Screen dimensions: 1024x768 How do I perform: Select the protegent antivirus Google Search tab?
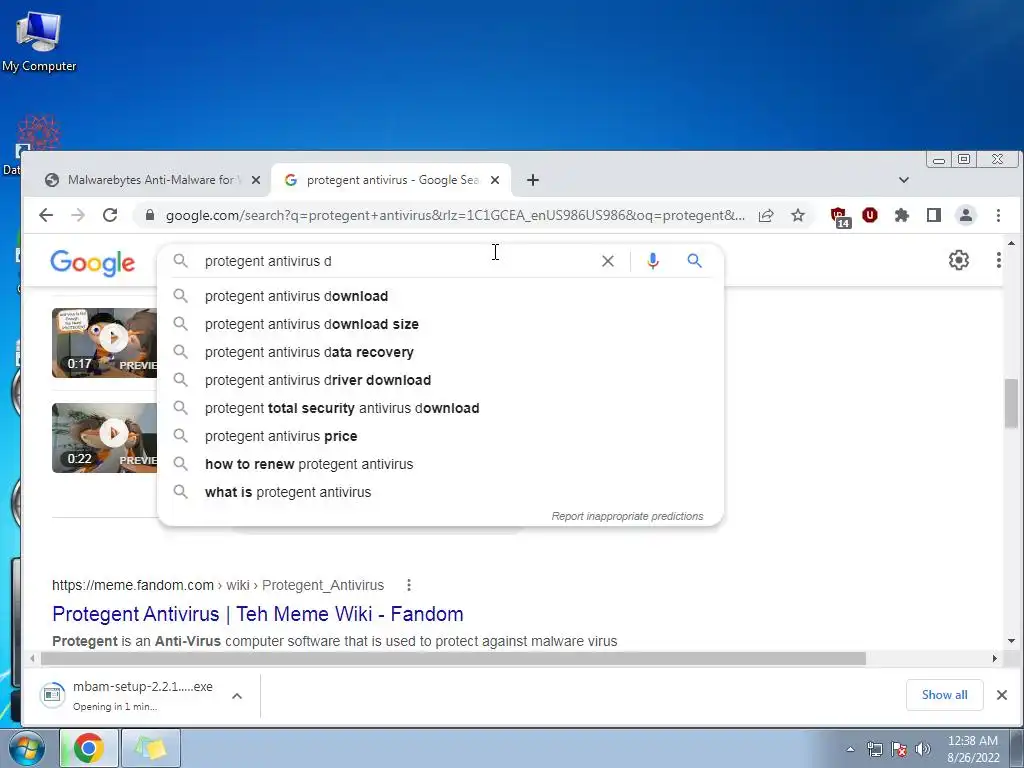coord(391,180)
